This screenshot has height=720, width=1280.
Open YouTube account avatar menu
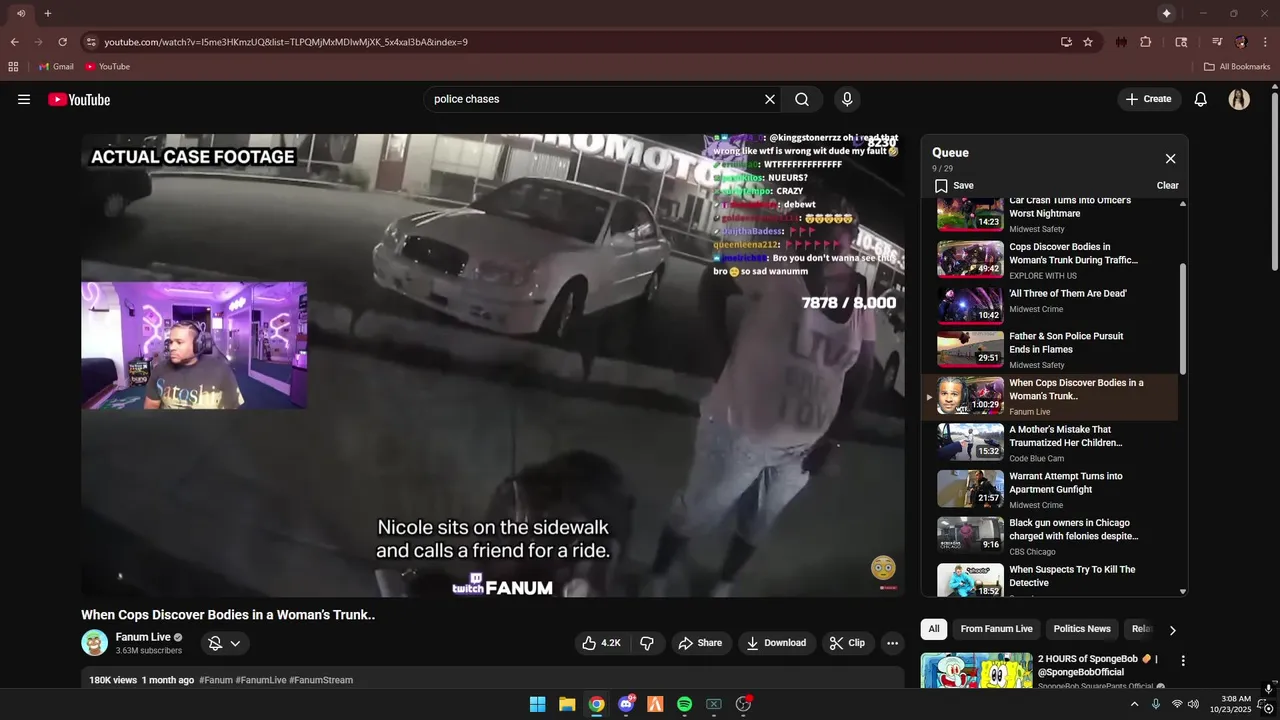(1239, 99)
